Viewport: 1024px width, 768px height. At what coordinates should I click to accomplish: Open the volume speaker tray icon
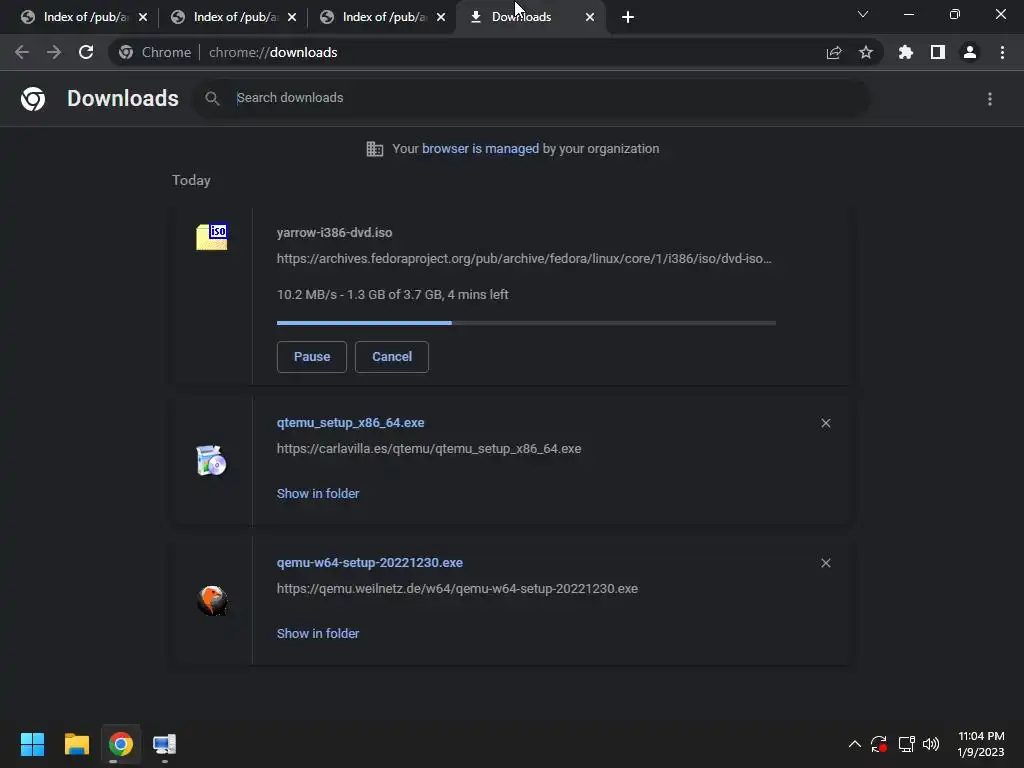click(931, 744)
